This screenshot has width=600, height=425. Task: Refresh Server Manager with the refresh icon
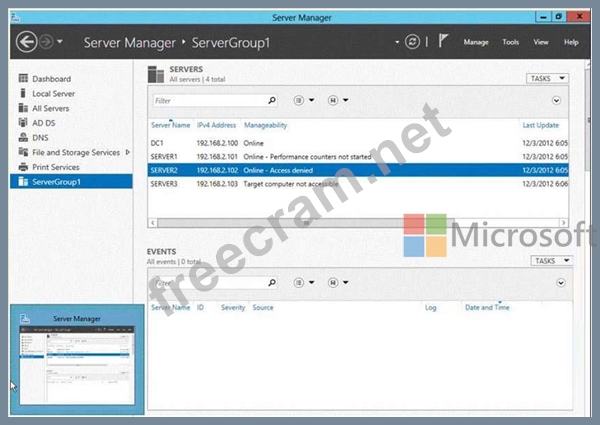click(412, 41)
